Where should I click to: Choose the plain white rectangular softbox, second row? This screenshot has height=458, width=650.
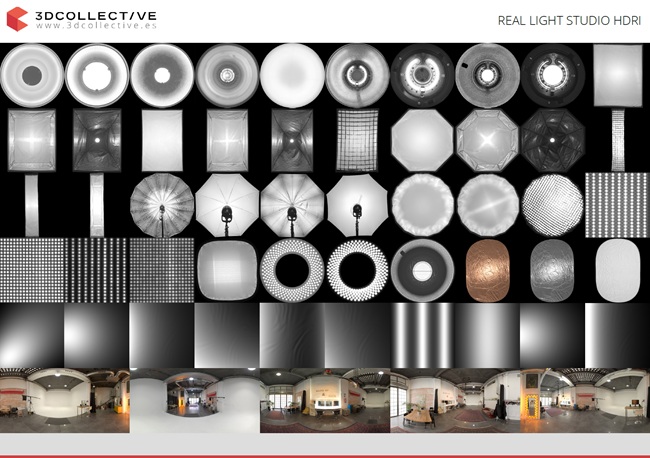point(162,140)
